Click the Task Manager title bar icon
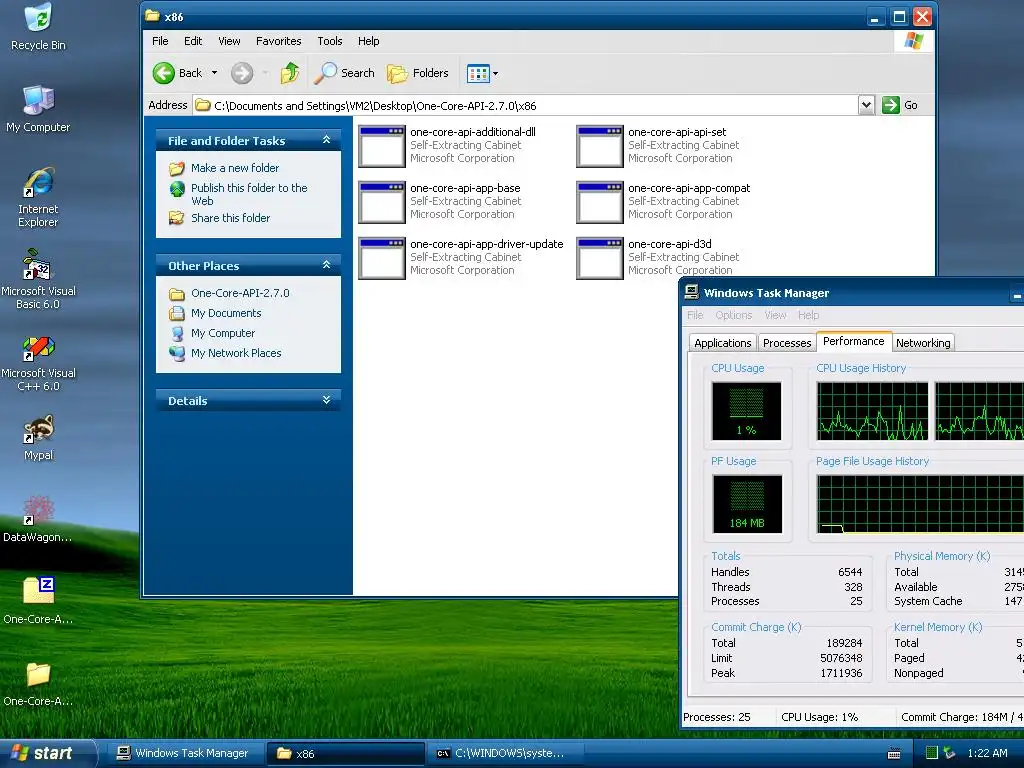 coord(692,293)
